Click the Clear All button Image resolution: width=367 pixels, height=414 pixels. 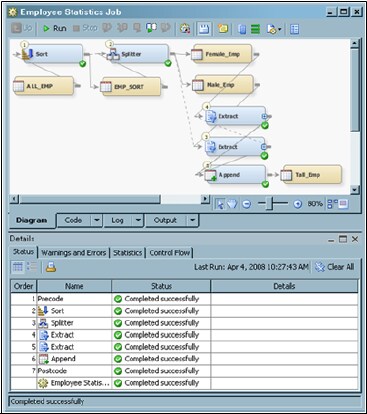point(335,267)
